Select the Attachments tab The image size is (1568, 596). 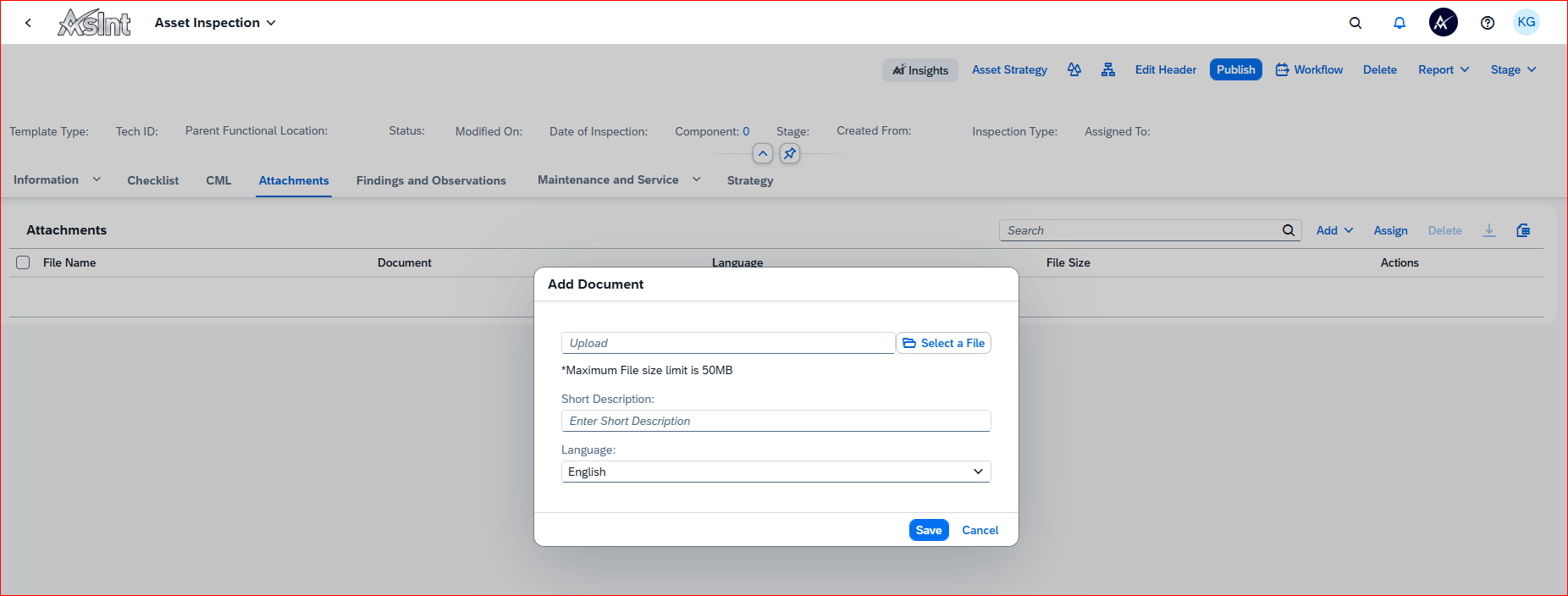[294, 180]
